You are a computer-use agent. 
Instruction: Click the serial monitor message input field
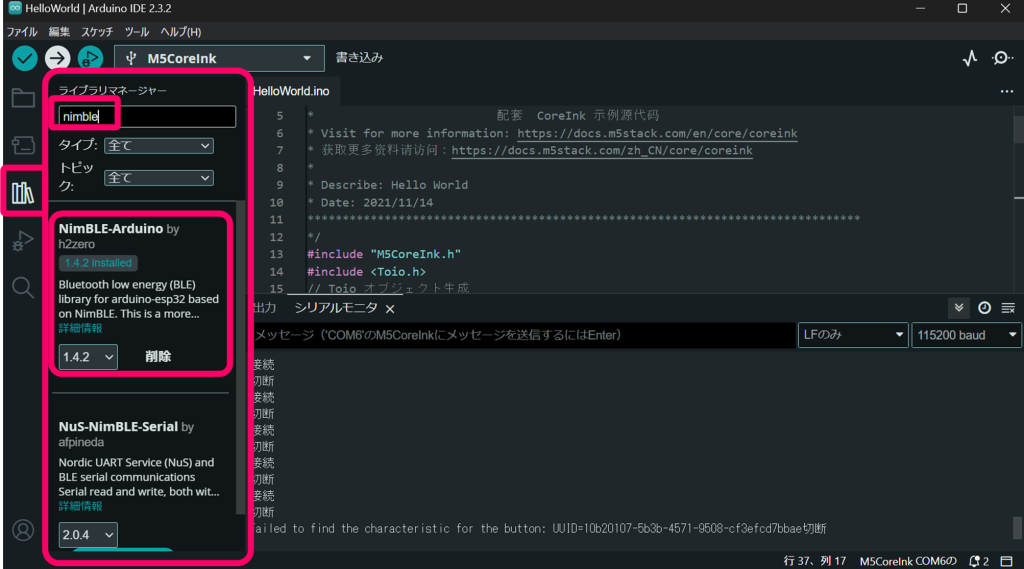pyautogui.click(x=524, y=335)
